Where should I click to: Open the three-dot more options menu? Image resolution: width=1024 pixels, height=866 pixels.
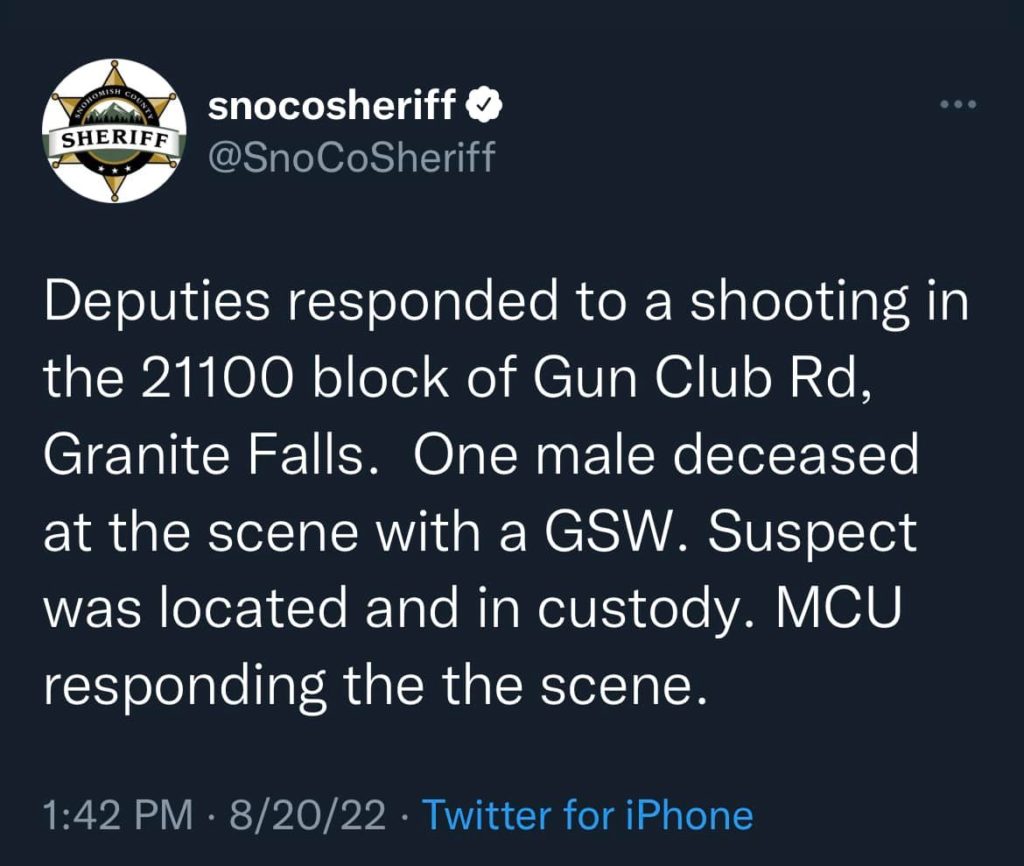[x=958, y=104]
